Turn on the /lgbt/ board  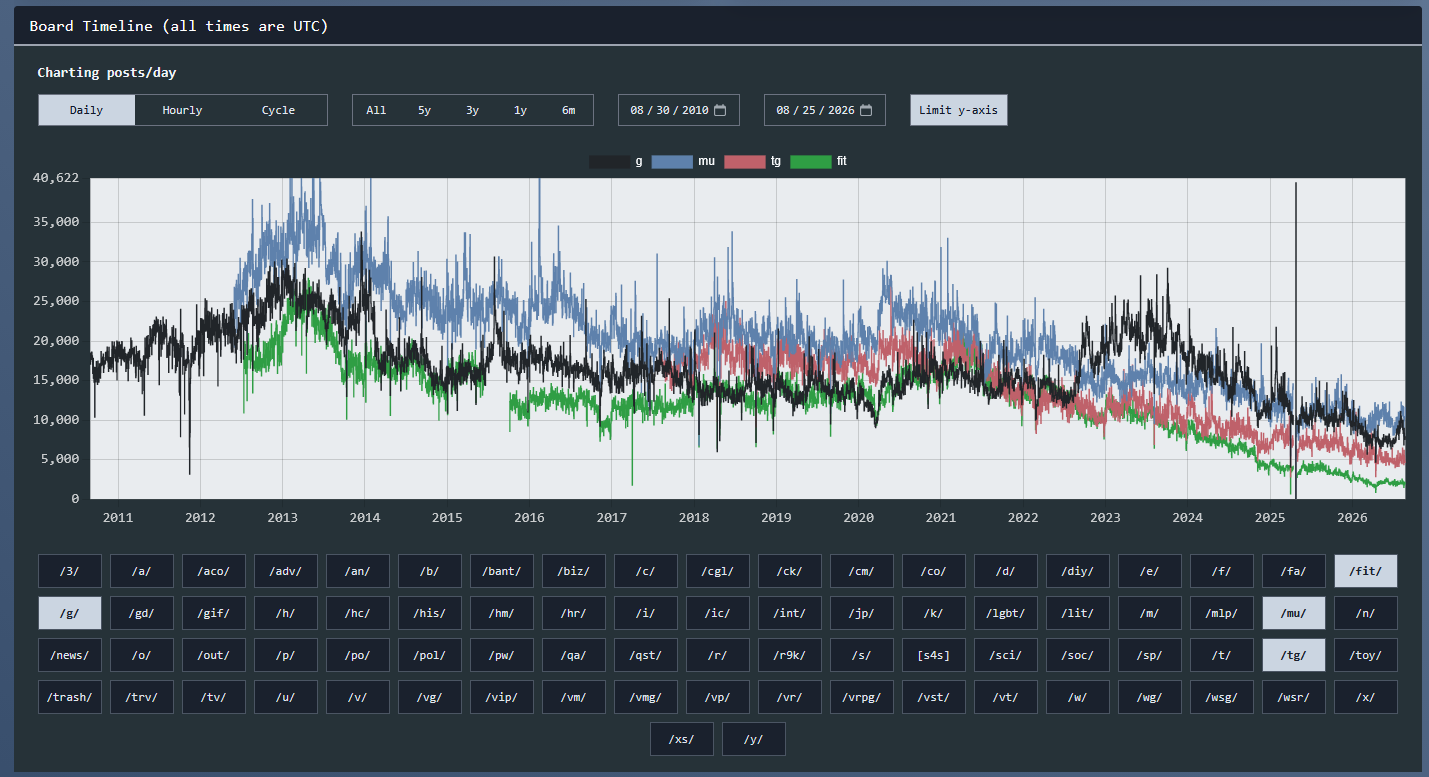pyautogui.click(x=1005, y=613)
